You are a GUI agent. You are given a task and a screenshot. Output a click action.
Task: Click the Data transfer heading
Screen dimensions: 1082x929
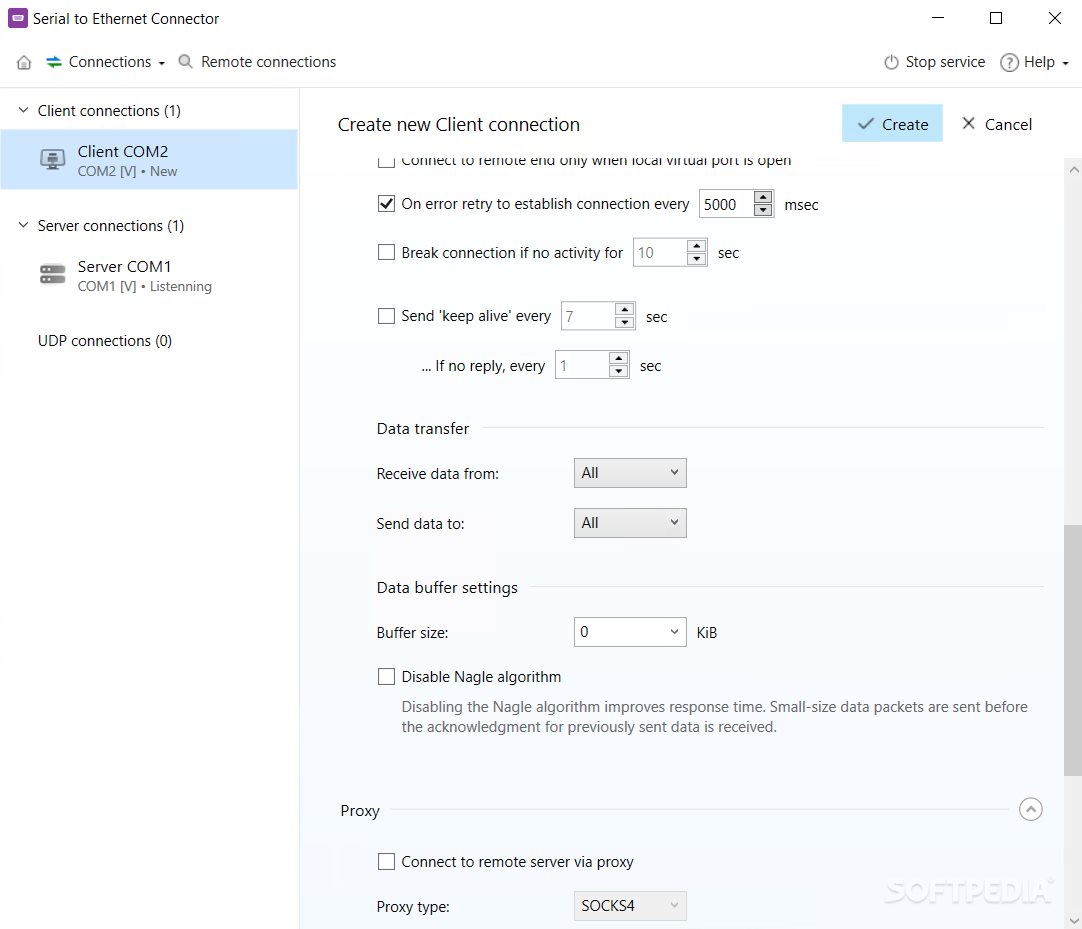click(422, 429)
